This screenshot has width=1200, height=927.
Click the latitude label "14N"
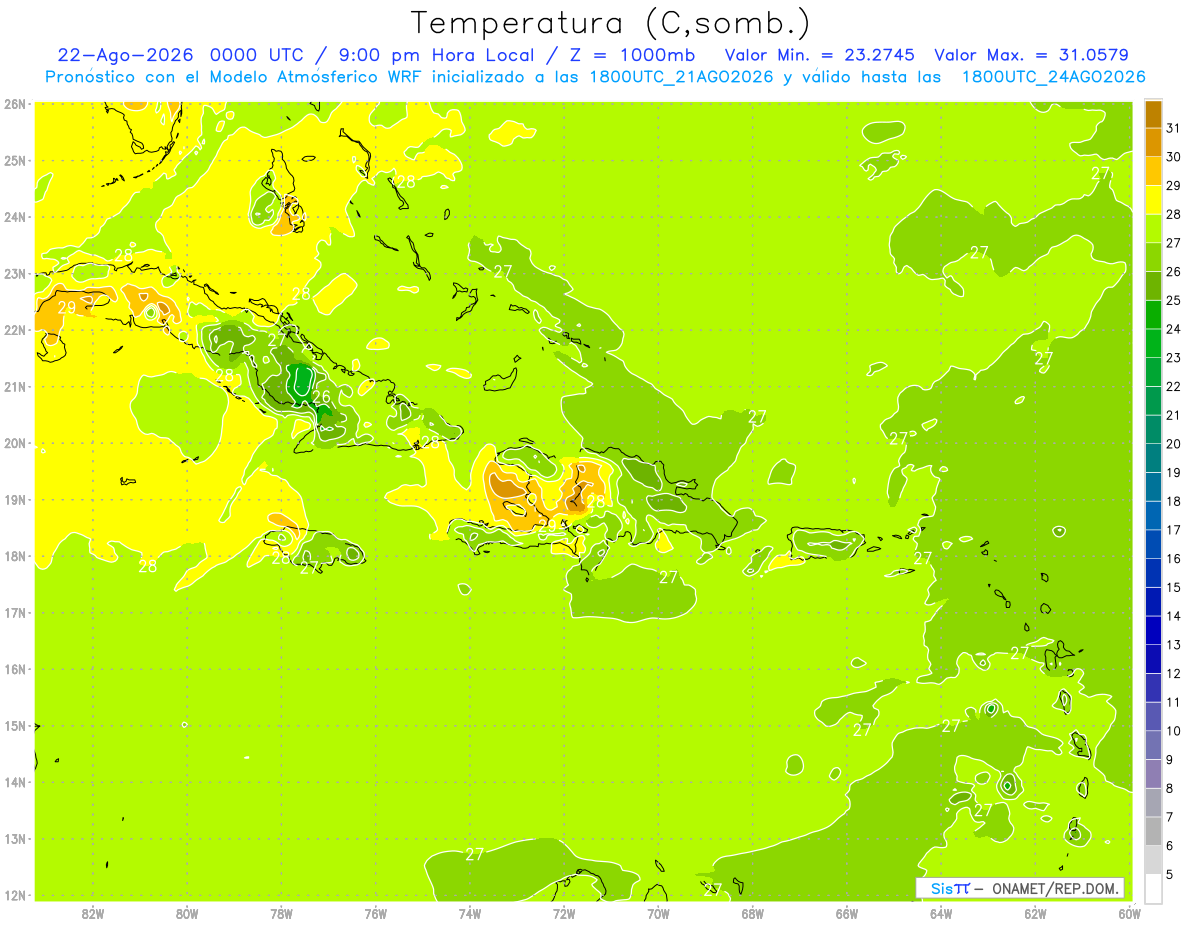[x=15, y=782]
